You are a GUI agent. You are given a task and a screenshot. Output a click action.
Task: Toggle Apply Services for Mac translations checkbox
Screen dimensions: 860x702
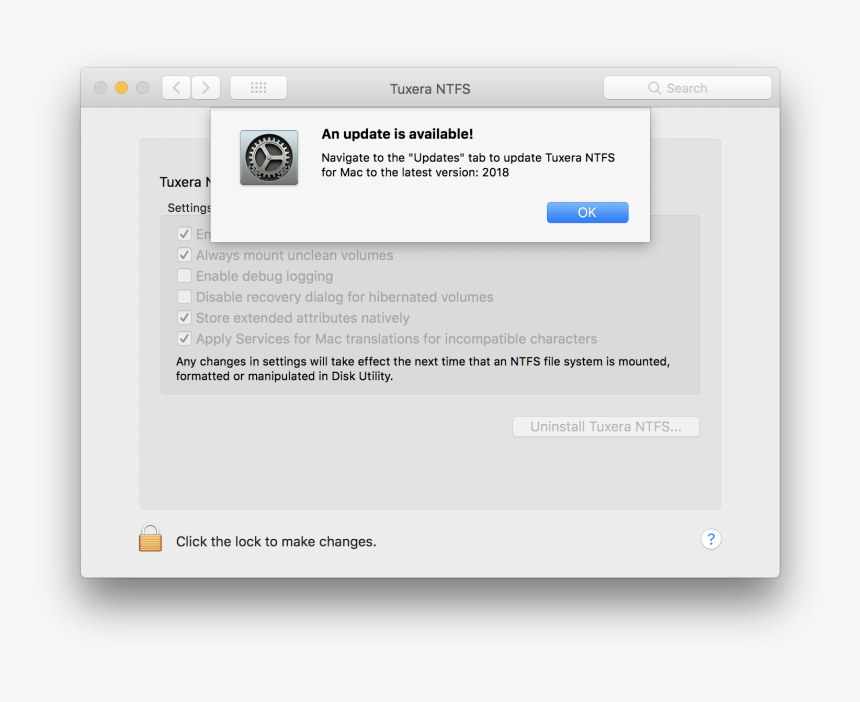pos(184,338)
